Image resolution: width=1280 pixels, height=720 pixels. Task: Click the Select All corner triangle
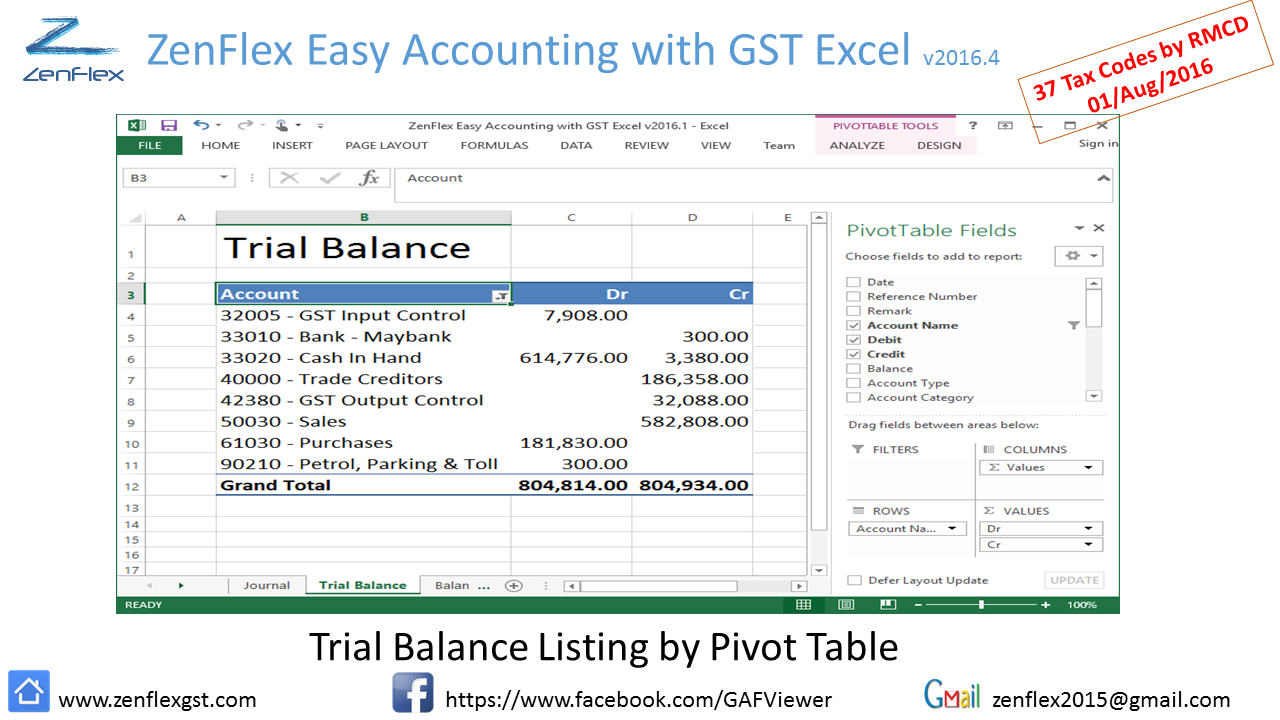pyautogui.click(x=136, y=218)
